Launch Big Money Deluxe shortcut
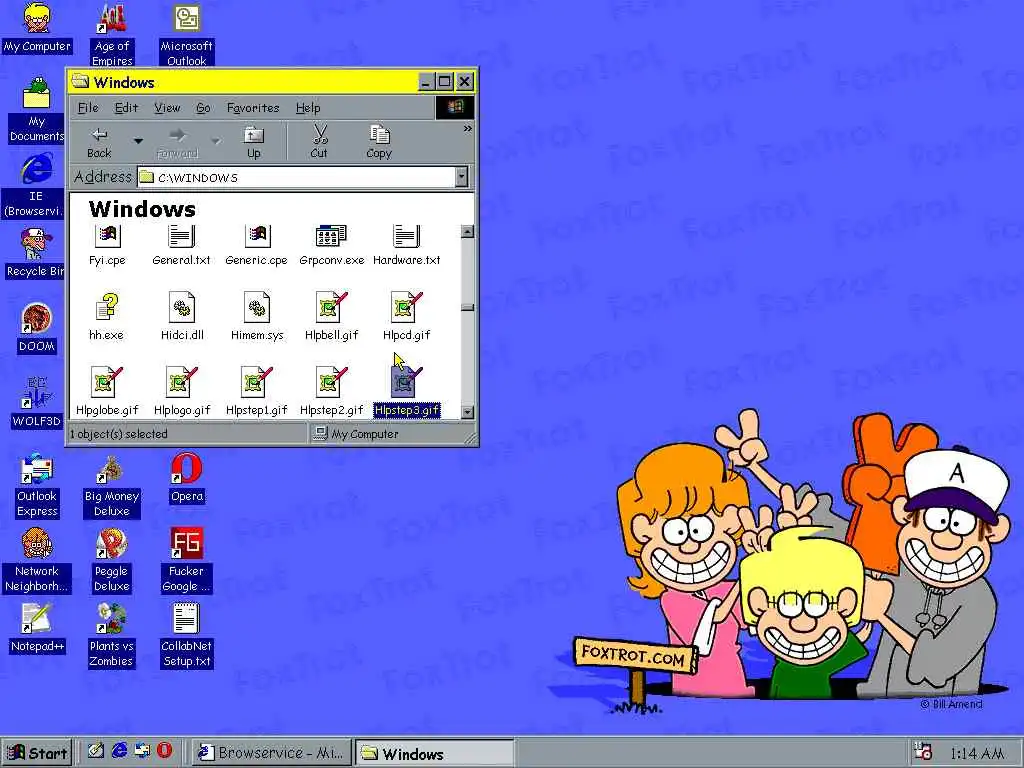This screenshot has width=1024, height=768. tap(112, 485)
